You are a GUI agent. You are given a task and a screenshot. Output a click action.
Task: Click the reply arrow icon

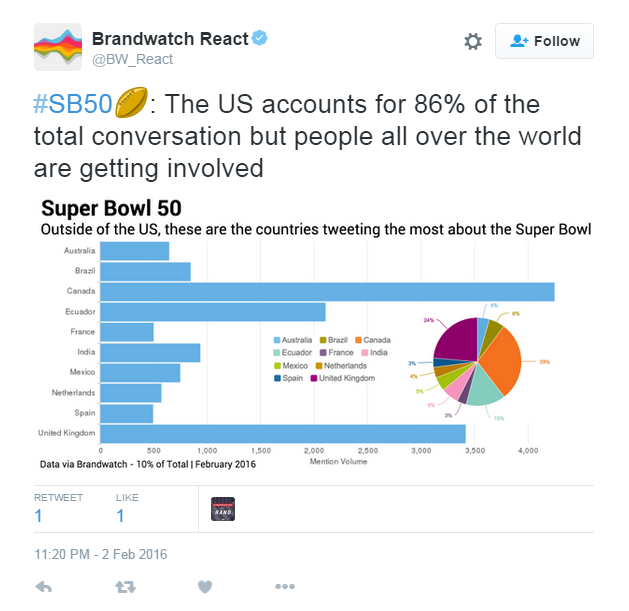point(44,587)
